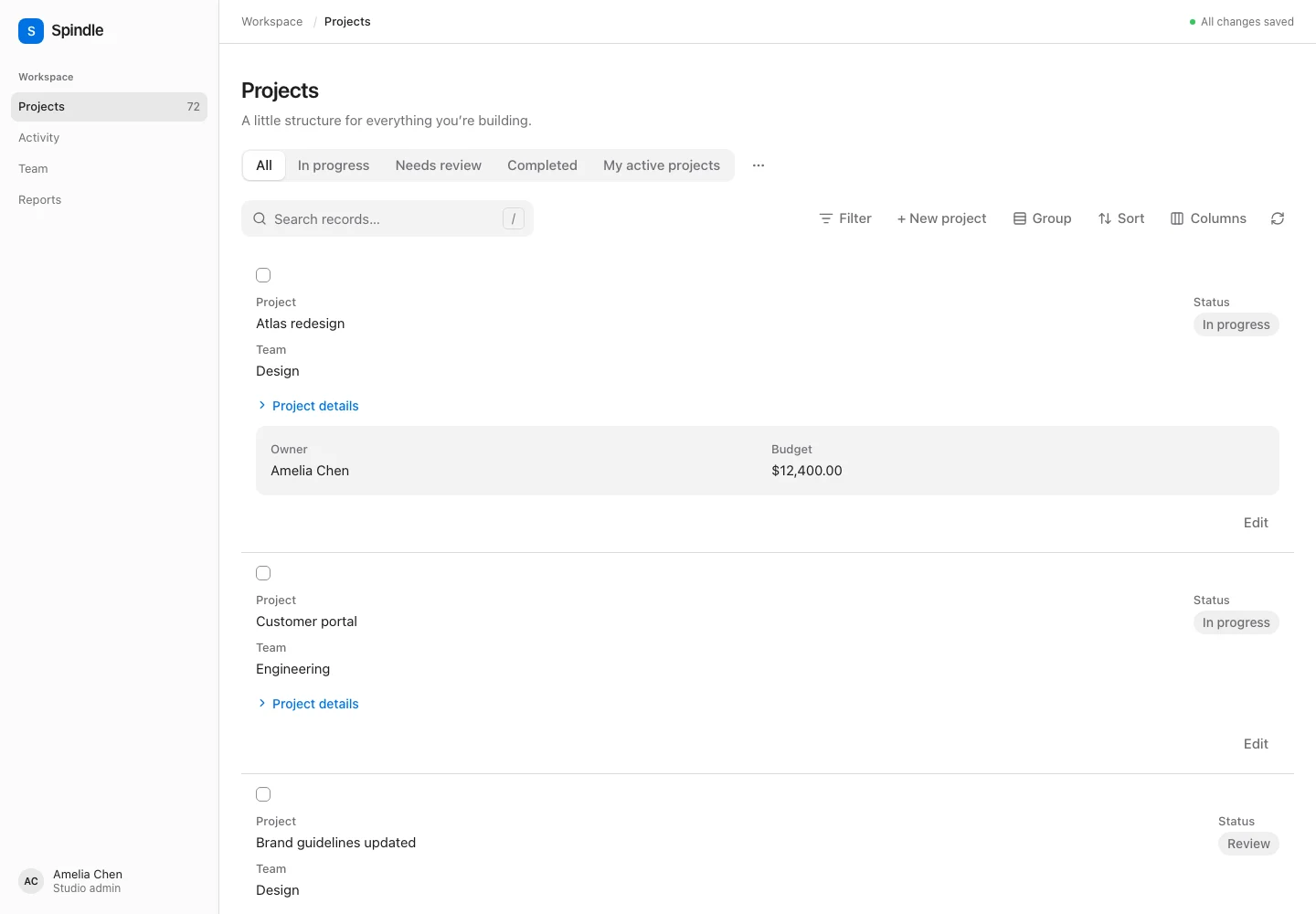The width and height of the screenshot is (1316, 914).
Task: Open the Filter control
Action: click(x=845, y=218)
